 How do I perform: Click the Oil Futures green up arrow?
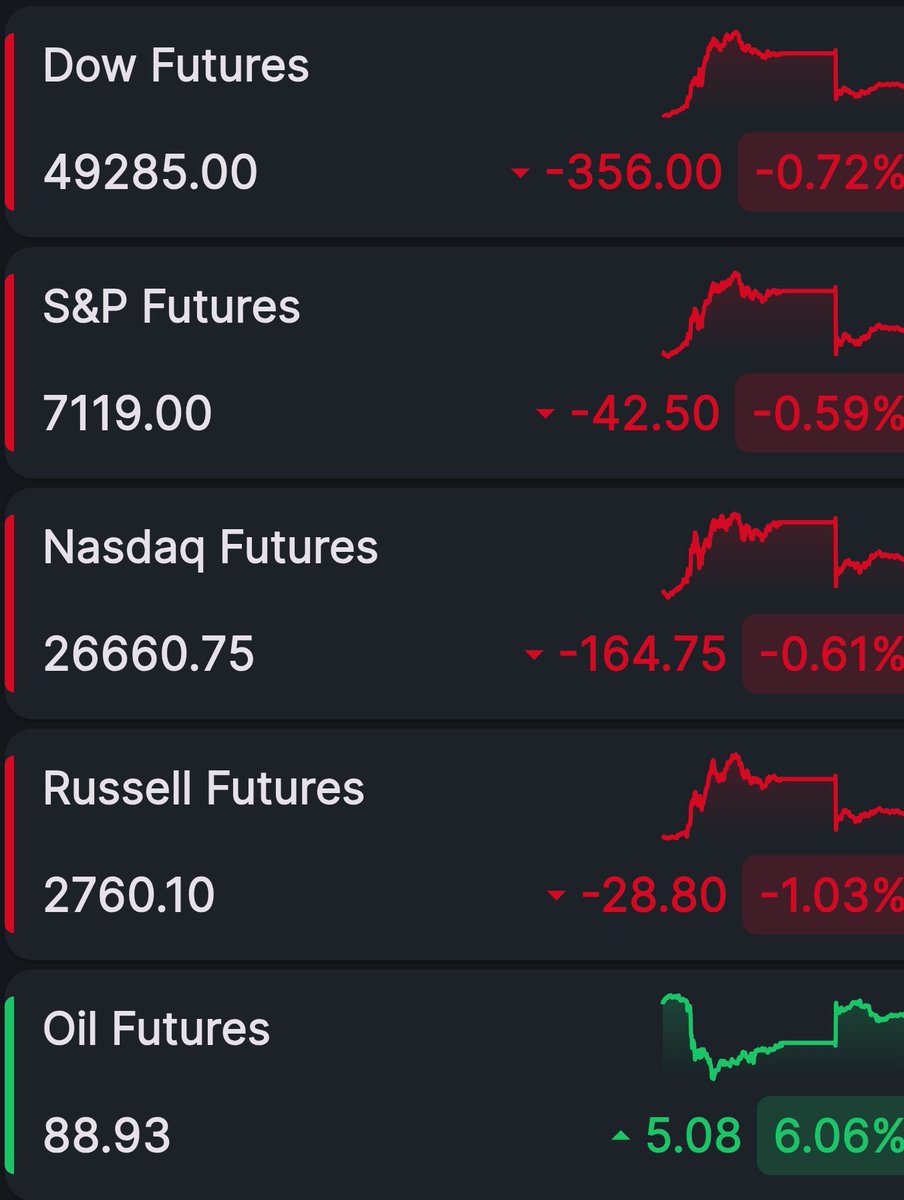pyautogui.click(x=621, y=1136)
